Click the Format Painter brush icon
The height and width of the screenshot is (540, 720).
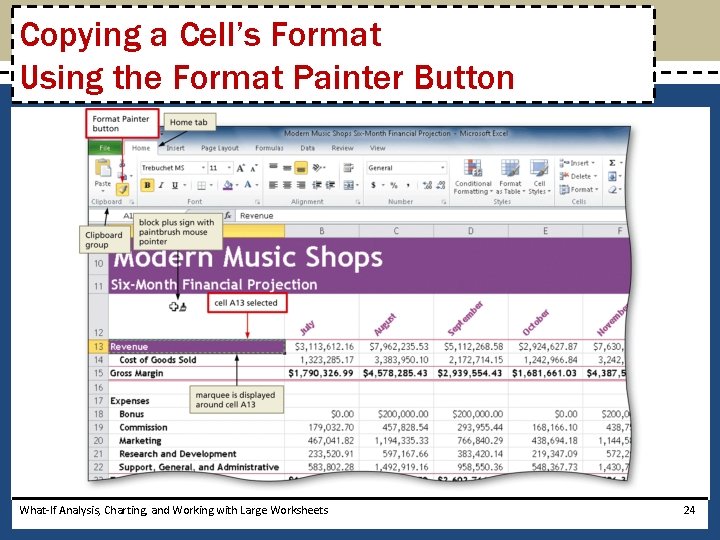122,188
